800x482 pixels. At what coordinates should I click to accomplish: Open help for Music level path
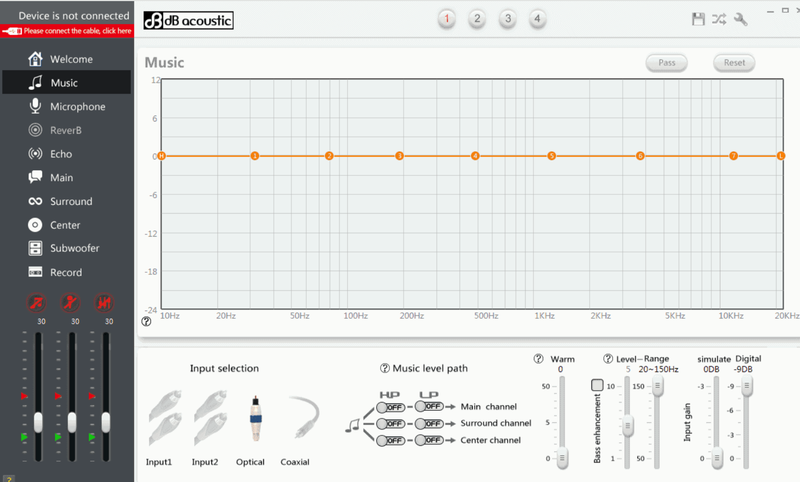coord(385,368)
